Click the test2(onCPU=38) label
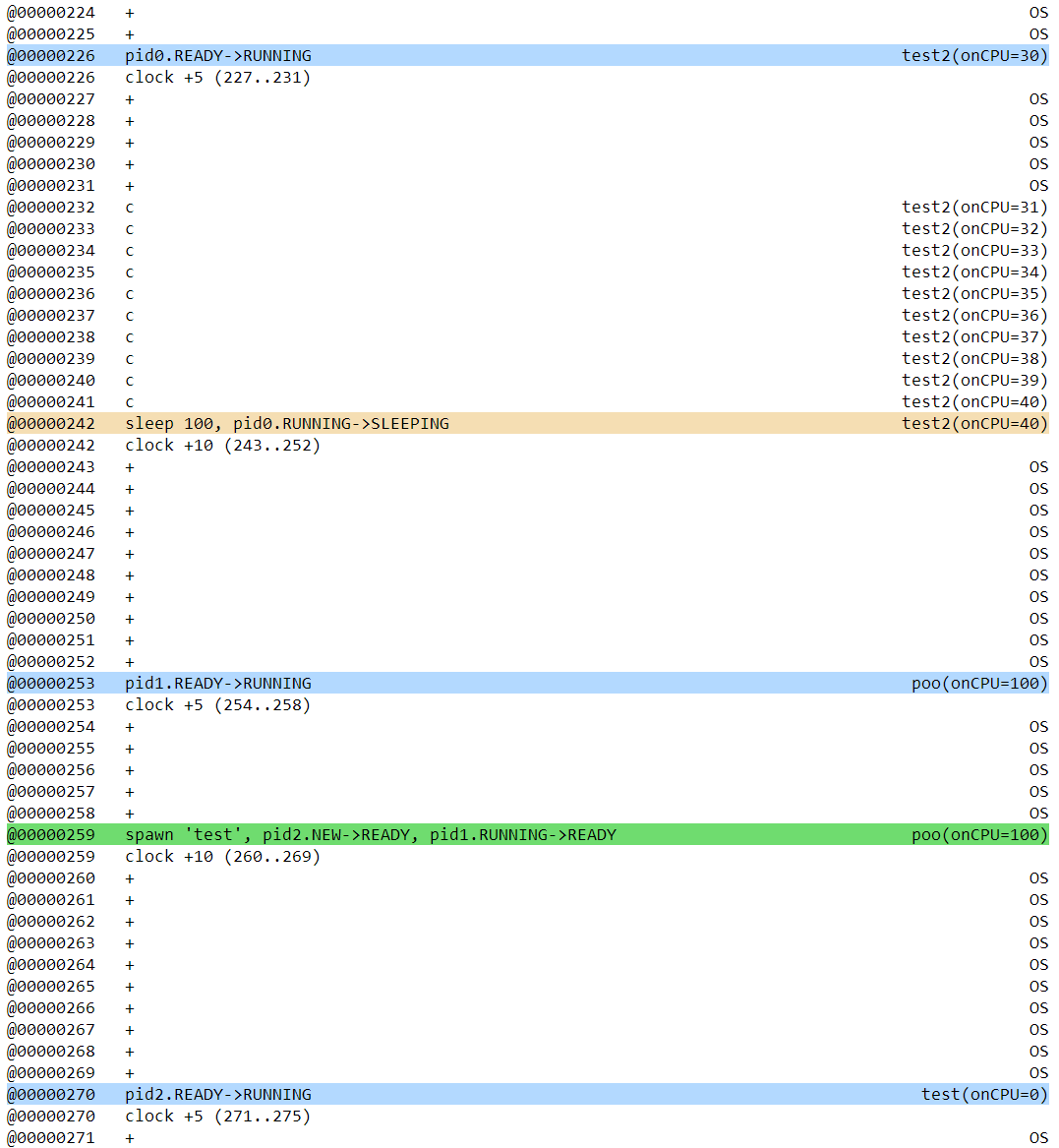The image size is (1059, 1148). tap(974, 358)
